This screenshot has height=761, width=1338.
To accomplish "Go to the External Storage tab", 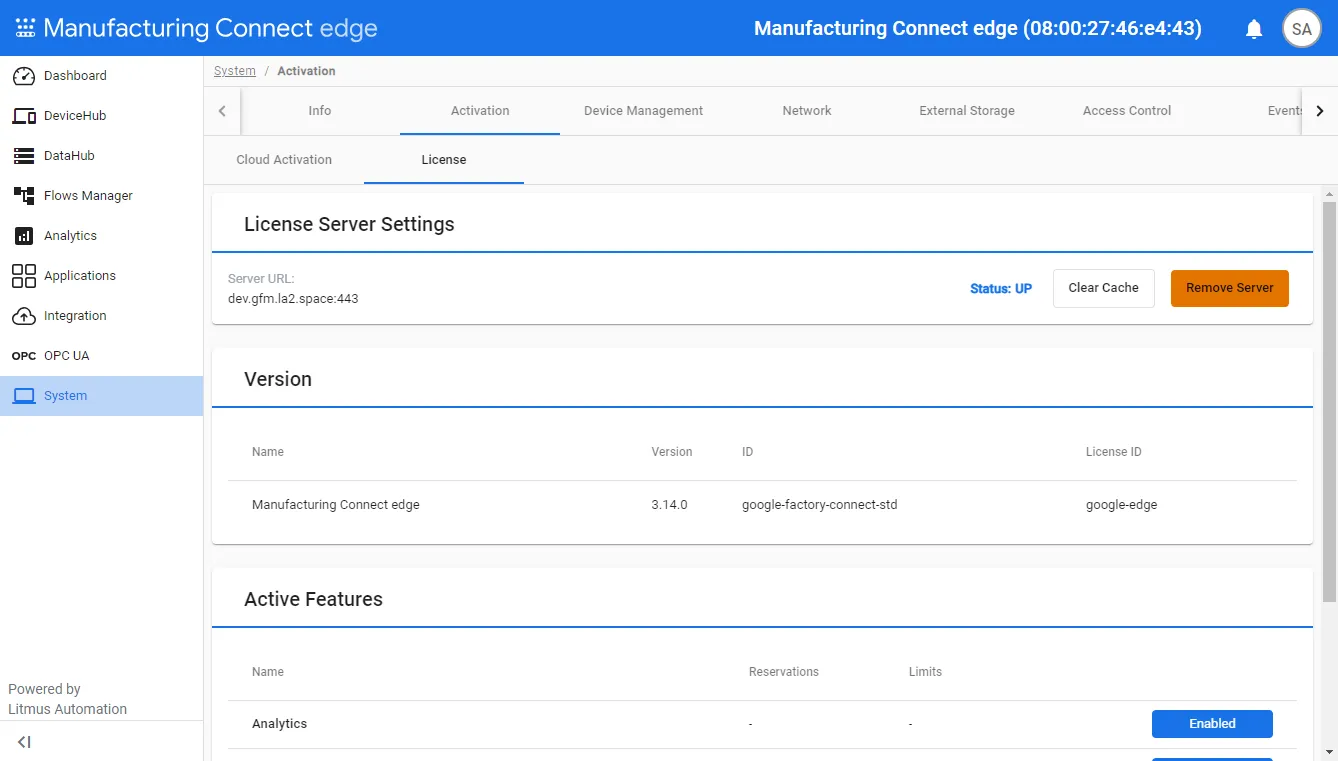I will pos(967,111).
